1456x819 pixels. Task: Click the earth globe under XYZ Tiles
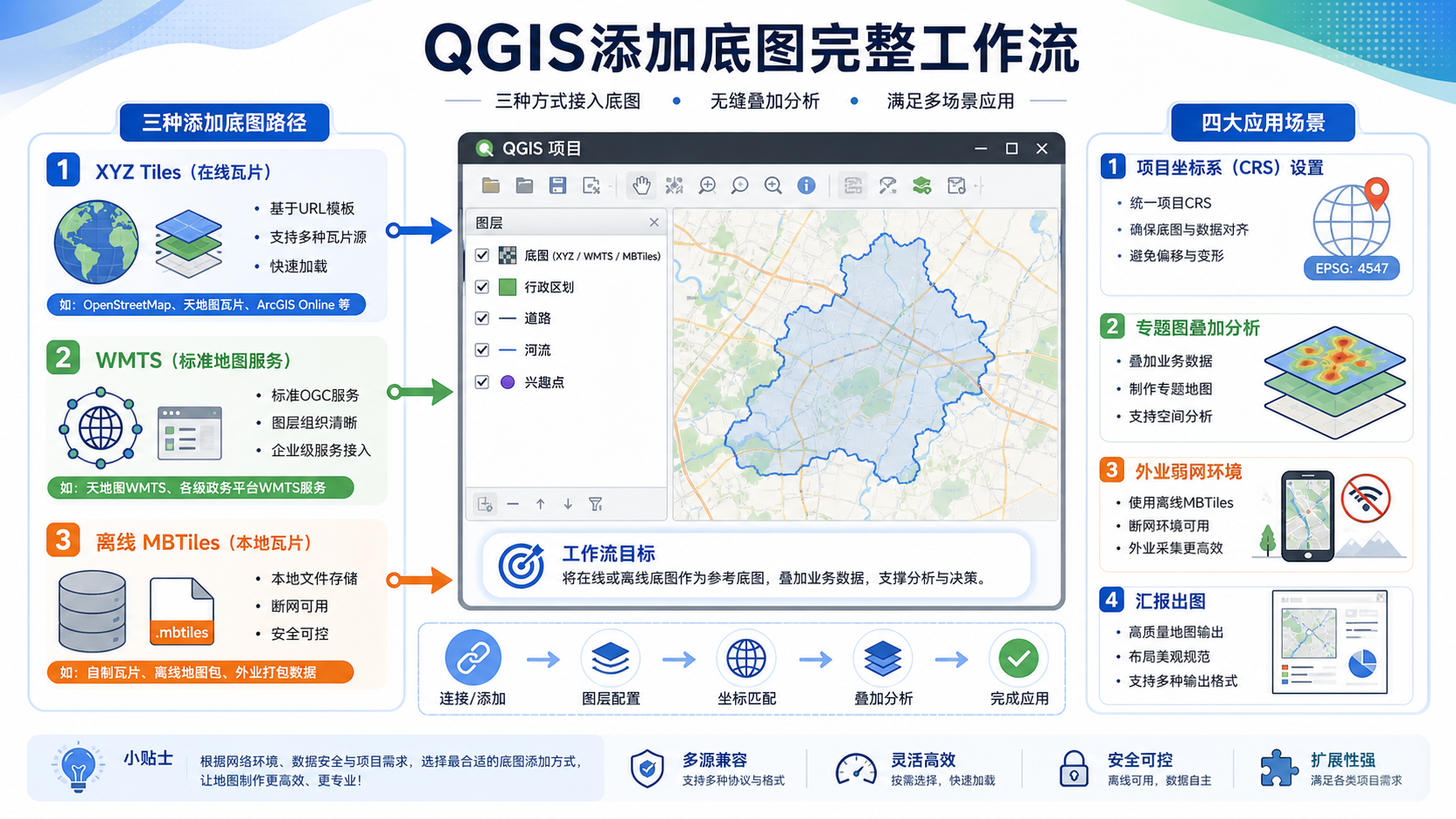pyautogui.click(x=96, y=242)
